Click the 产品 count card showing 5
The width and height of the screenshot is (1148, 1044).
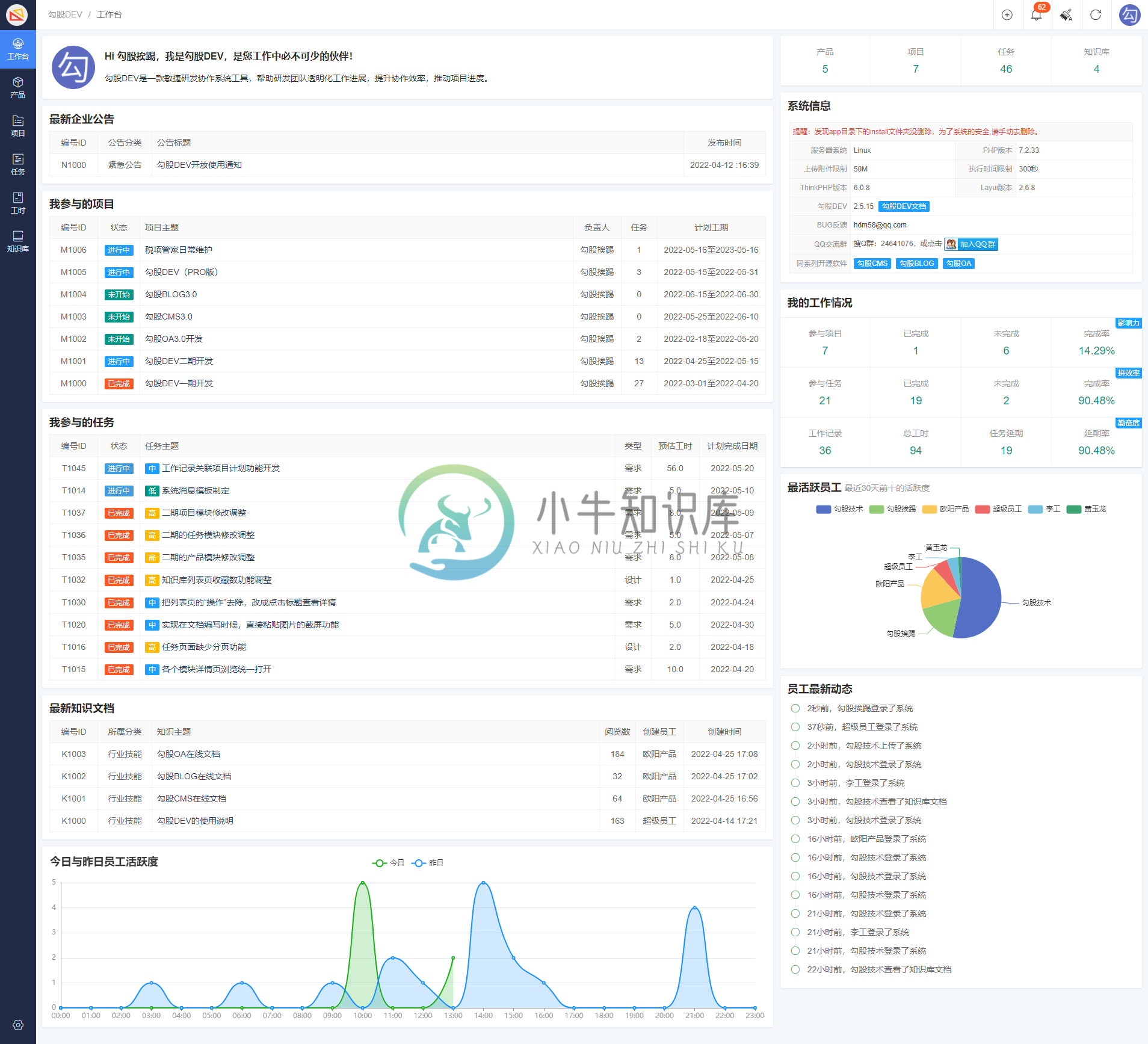click(825, 61)
